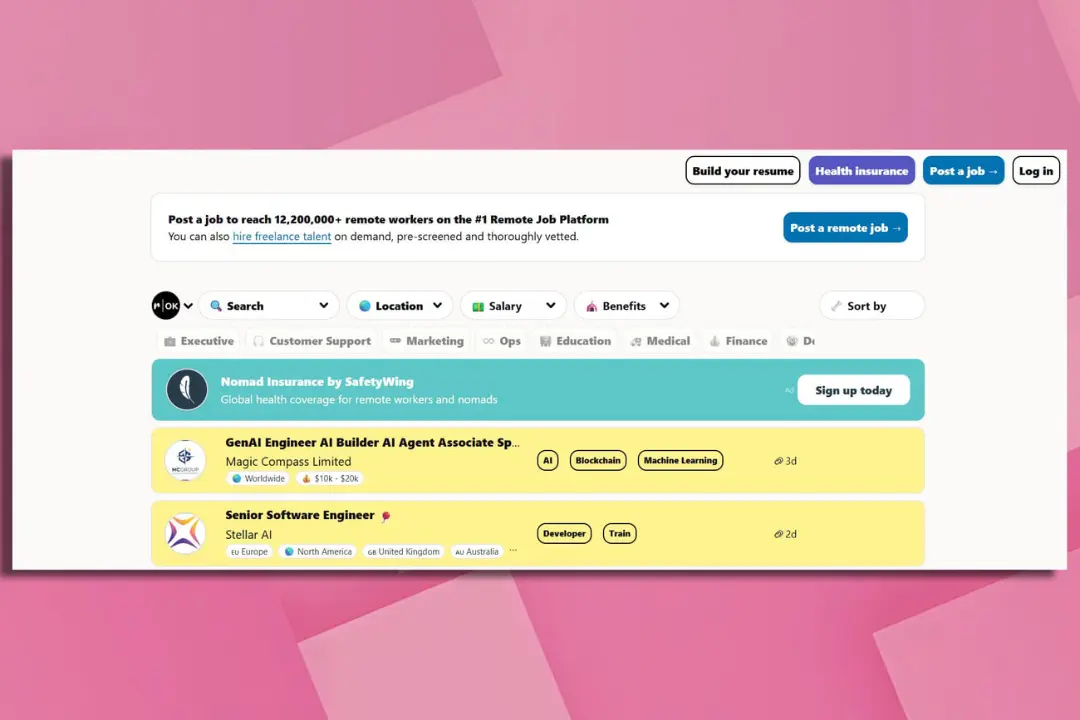Click the circus tent icon in Benefits filter
1080x720 pixels.
pos(592,306)
